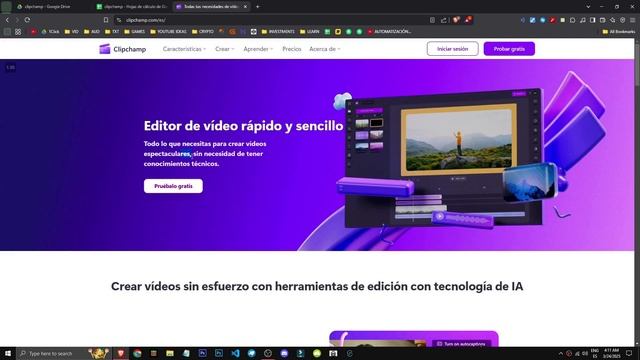The height and width of the screenshot is (360, 640).
Task: Expand the Acerca de menu
Action: 324,49
